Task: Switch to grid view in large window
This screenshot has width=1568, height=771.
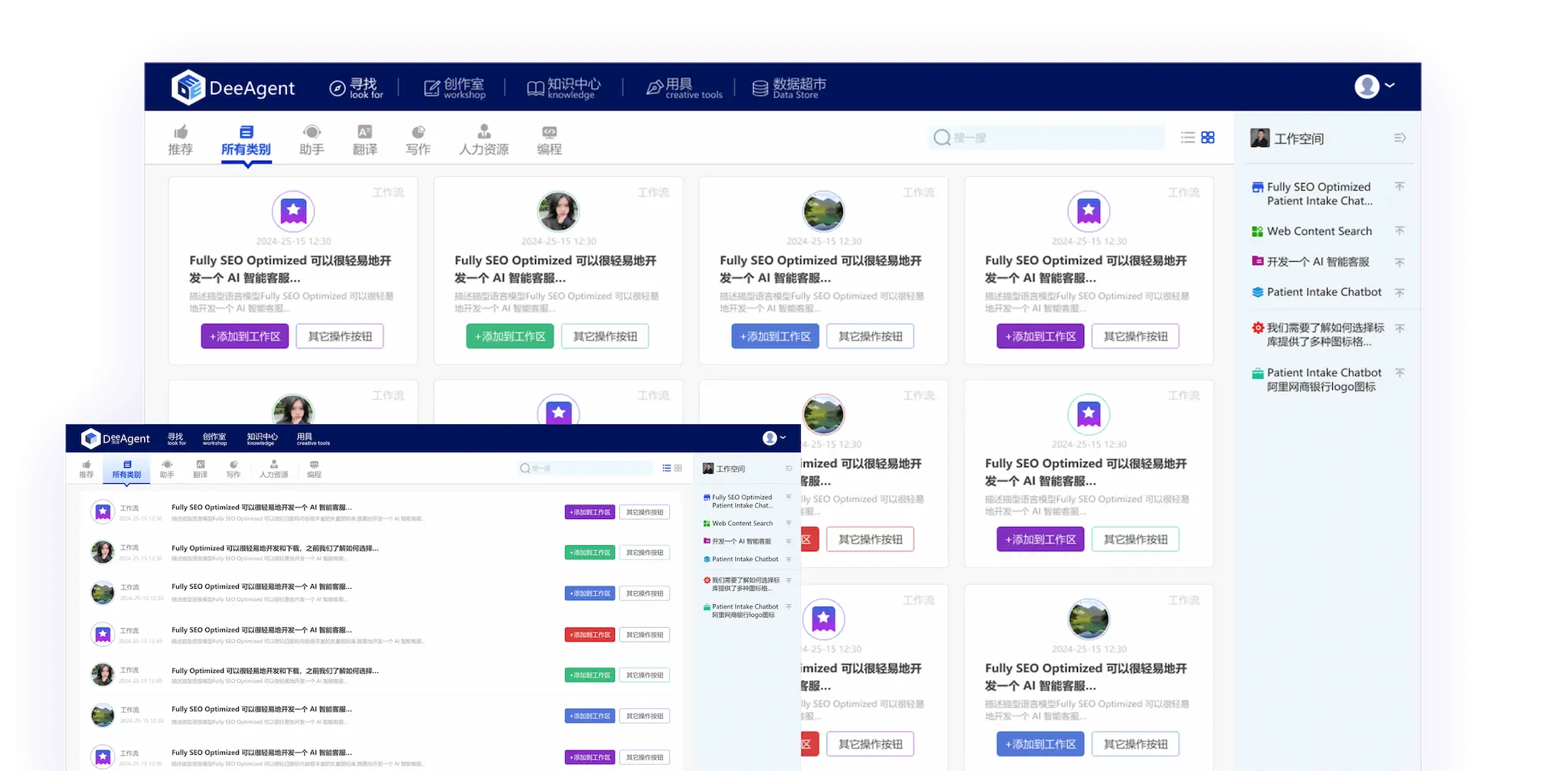Action: click(1208, 138)
